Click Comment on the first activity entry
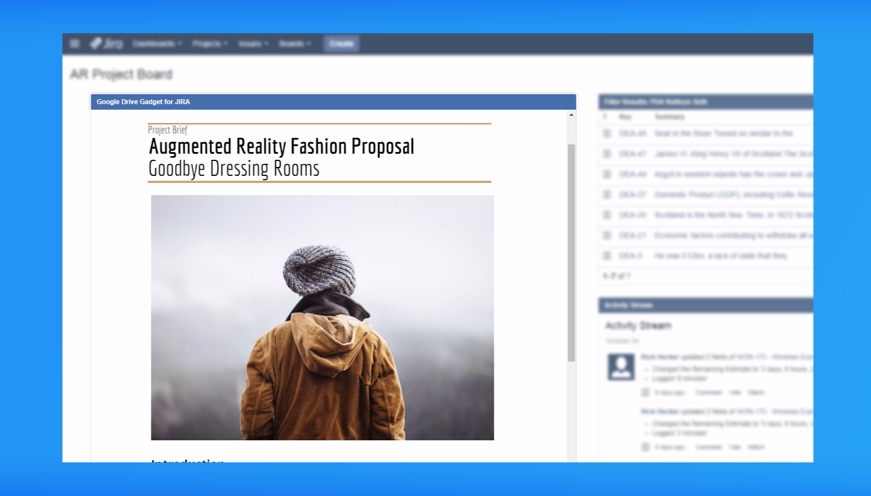 (708, 393)
